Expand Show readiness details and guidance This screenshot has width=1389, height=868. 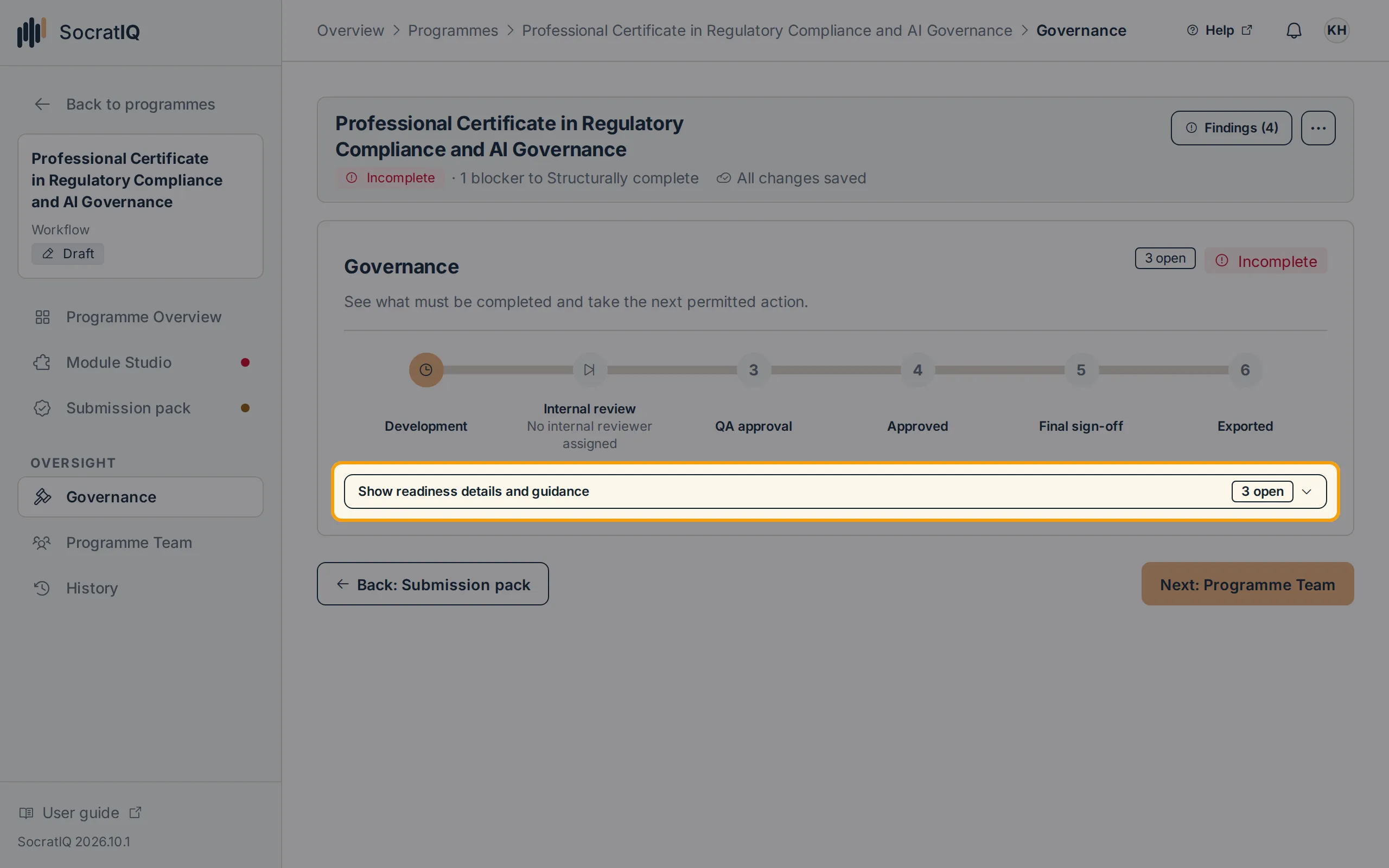[835, 492]
